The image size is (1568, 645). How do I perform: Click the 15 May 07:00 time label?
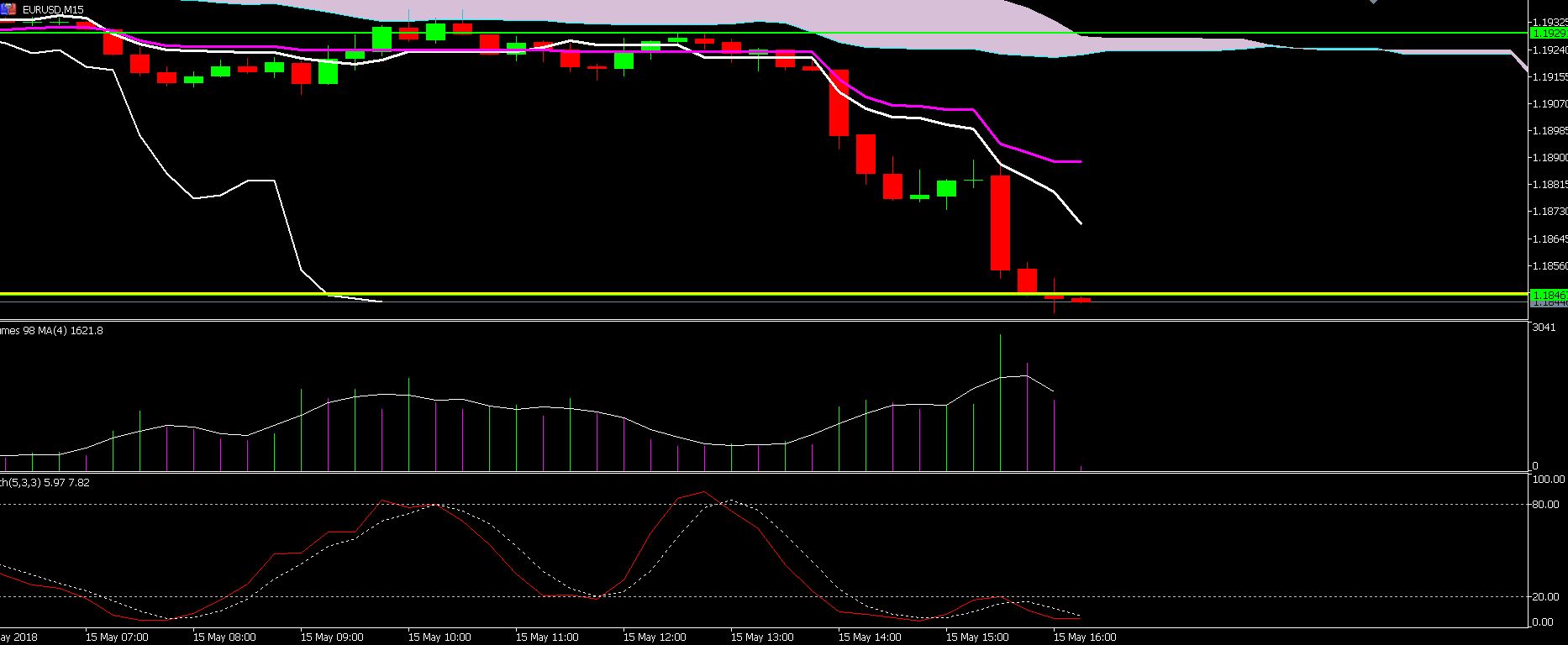pyautogui.click(x=117, y=637)
